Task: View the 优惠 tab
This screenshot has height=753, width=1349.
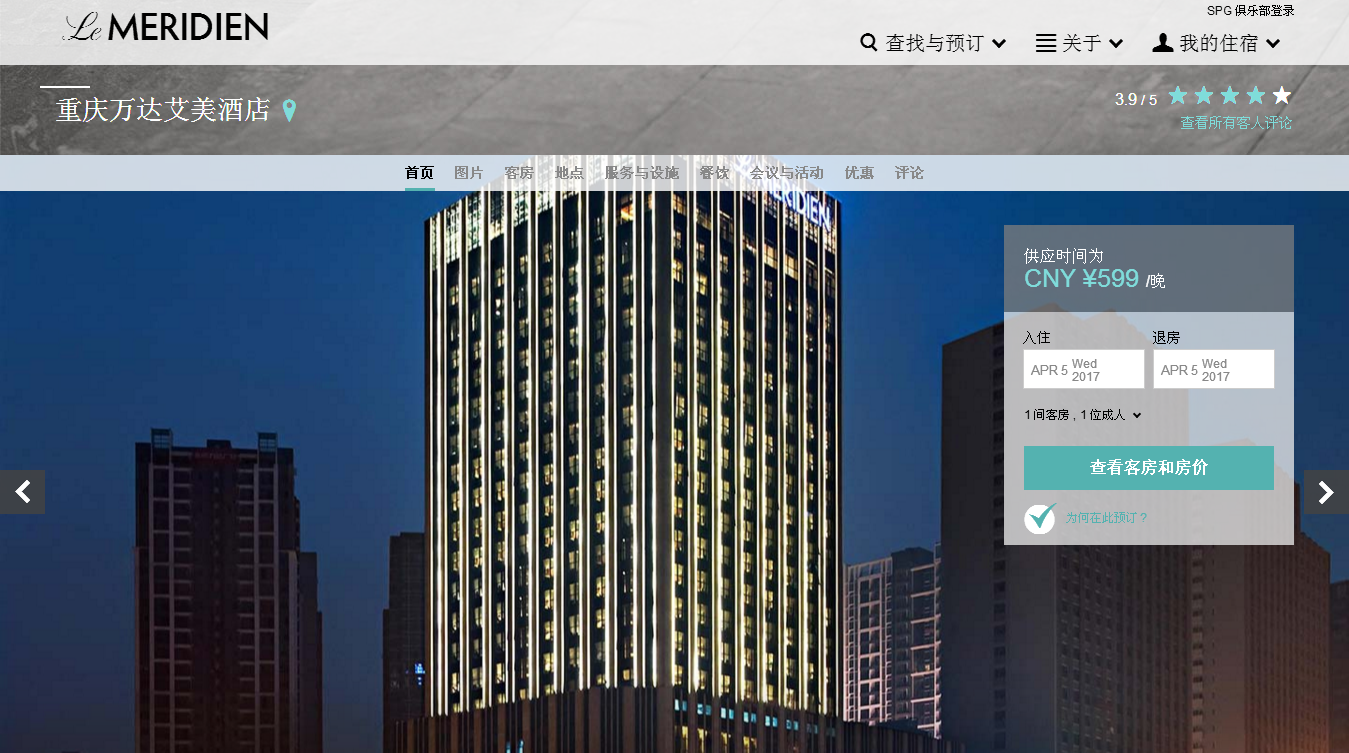Action: tap(859, 173)
